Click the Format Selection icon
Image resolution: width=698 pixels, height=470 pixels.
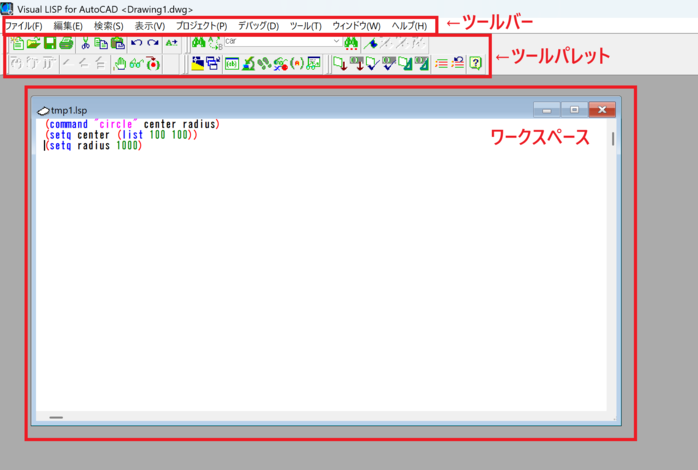click(x=422, y=64)
